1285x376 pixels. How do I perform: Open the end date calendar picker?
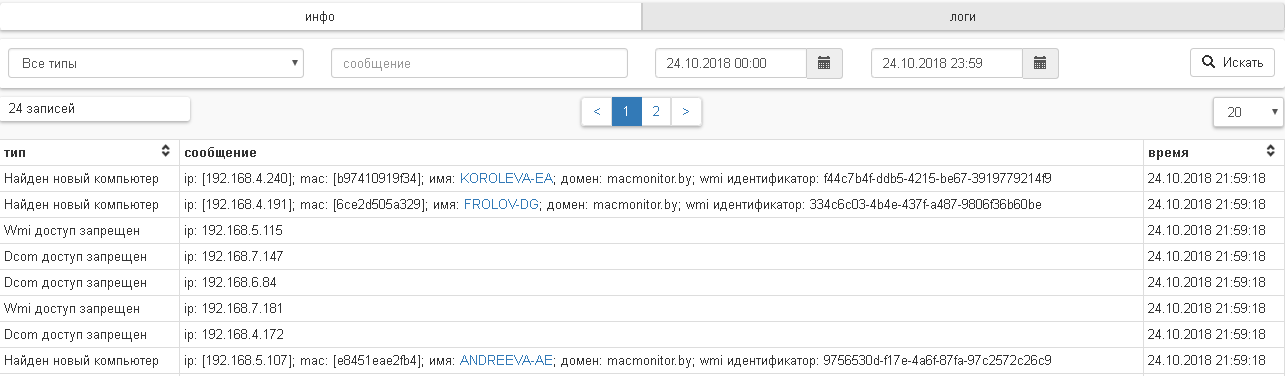click(x=1040, y=63)
